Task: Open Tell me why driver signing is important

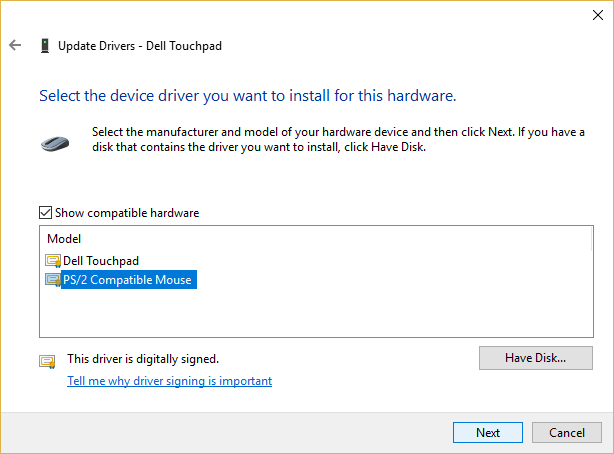Action: tap(170, 381)
